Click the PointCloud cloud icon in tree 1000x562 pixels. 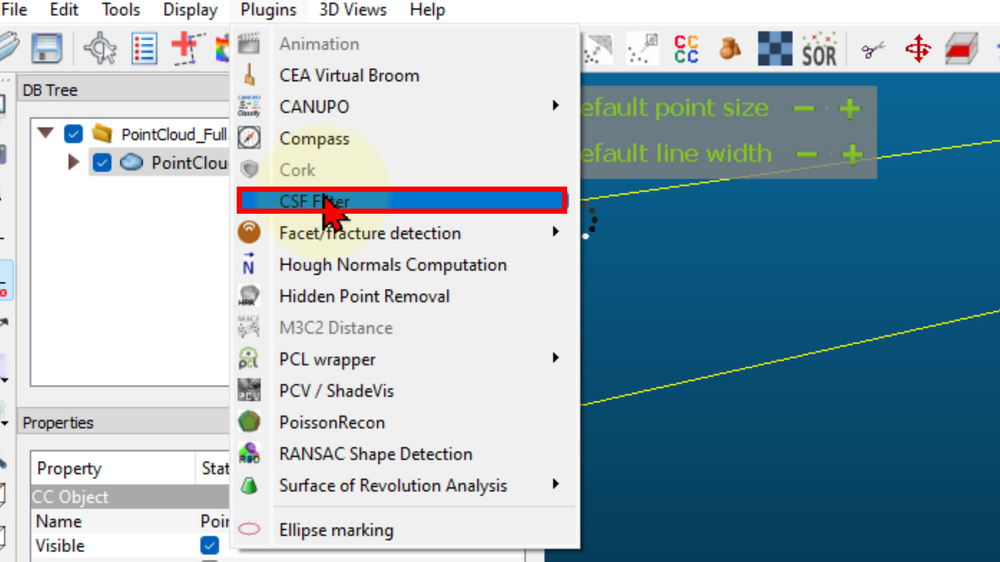point(131,162)
